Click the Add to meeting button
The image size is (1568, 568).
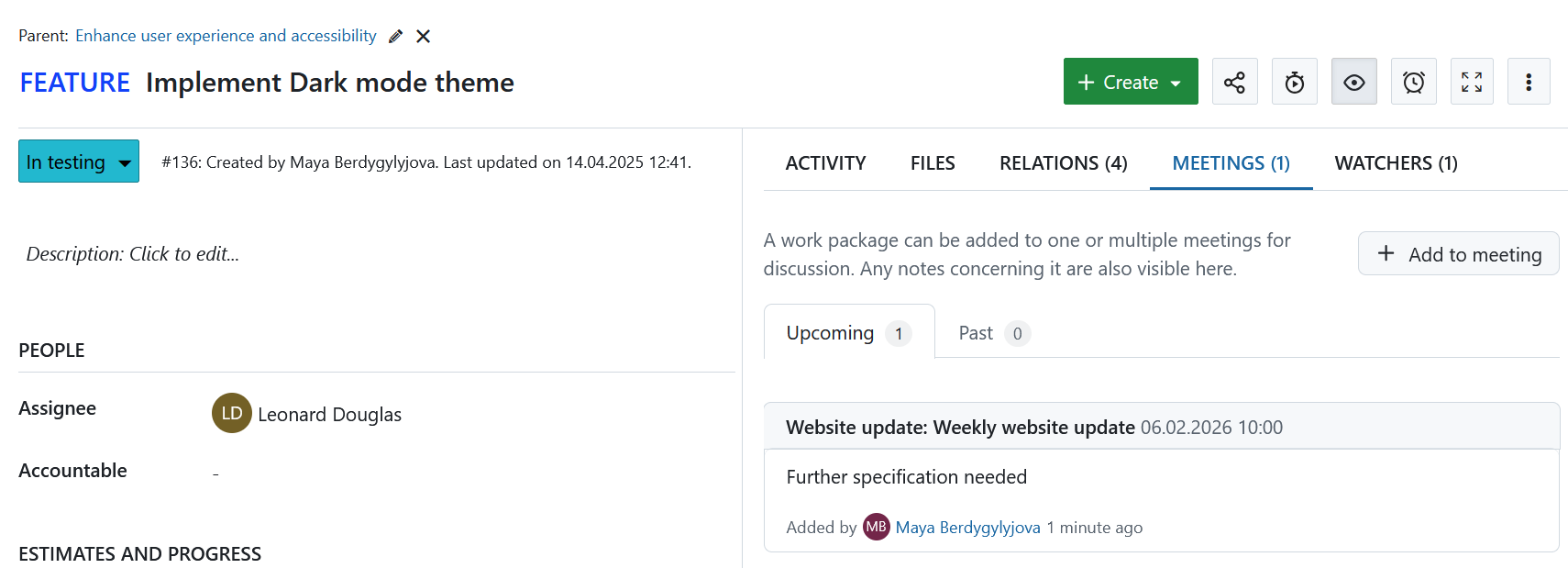point(1458,253)
